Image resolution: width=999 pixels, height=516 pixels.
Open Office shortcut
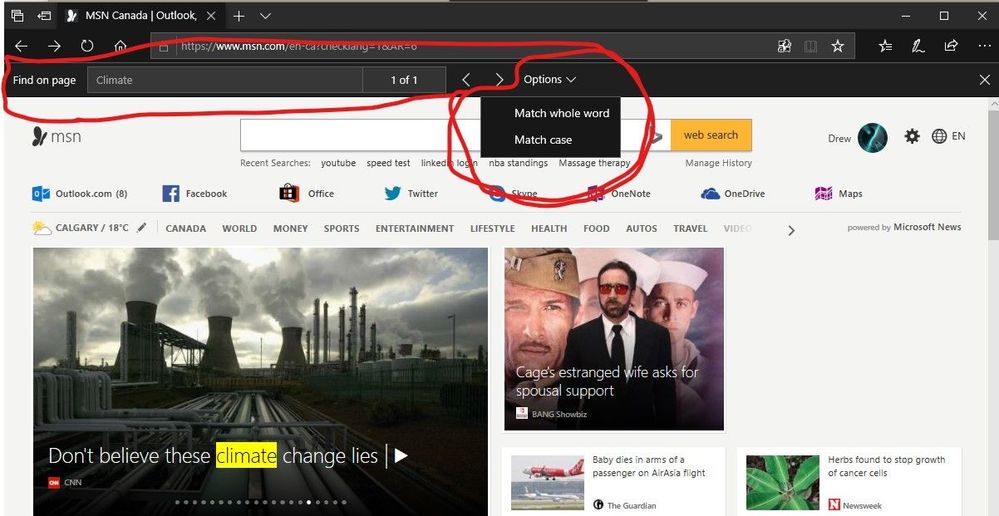(306, 194)
